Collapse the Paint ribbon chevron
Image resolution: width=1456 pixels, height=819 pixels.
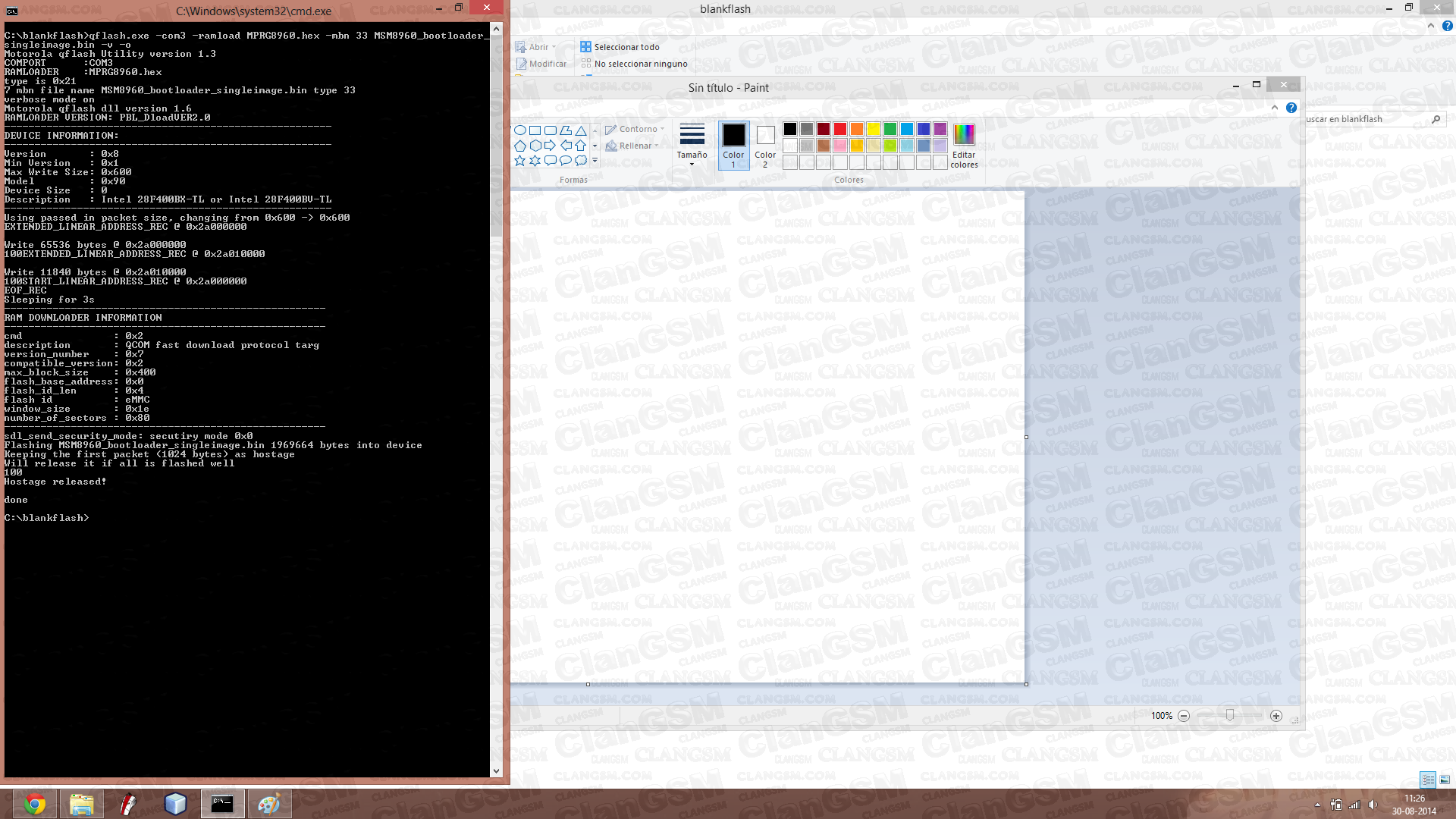point(1275,108)
